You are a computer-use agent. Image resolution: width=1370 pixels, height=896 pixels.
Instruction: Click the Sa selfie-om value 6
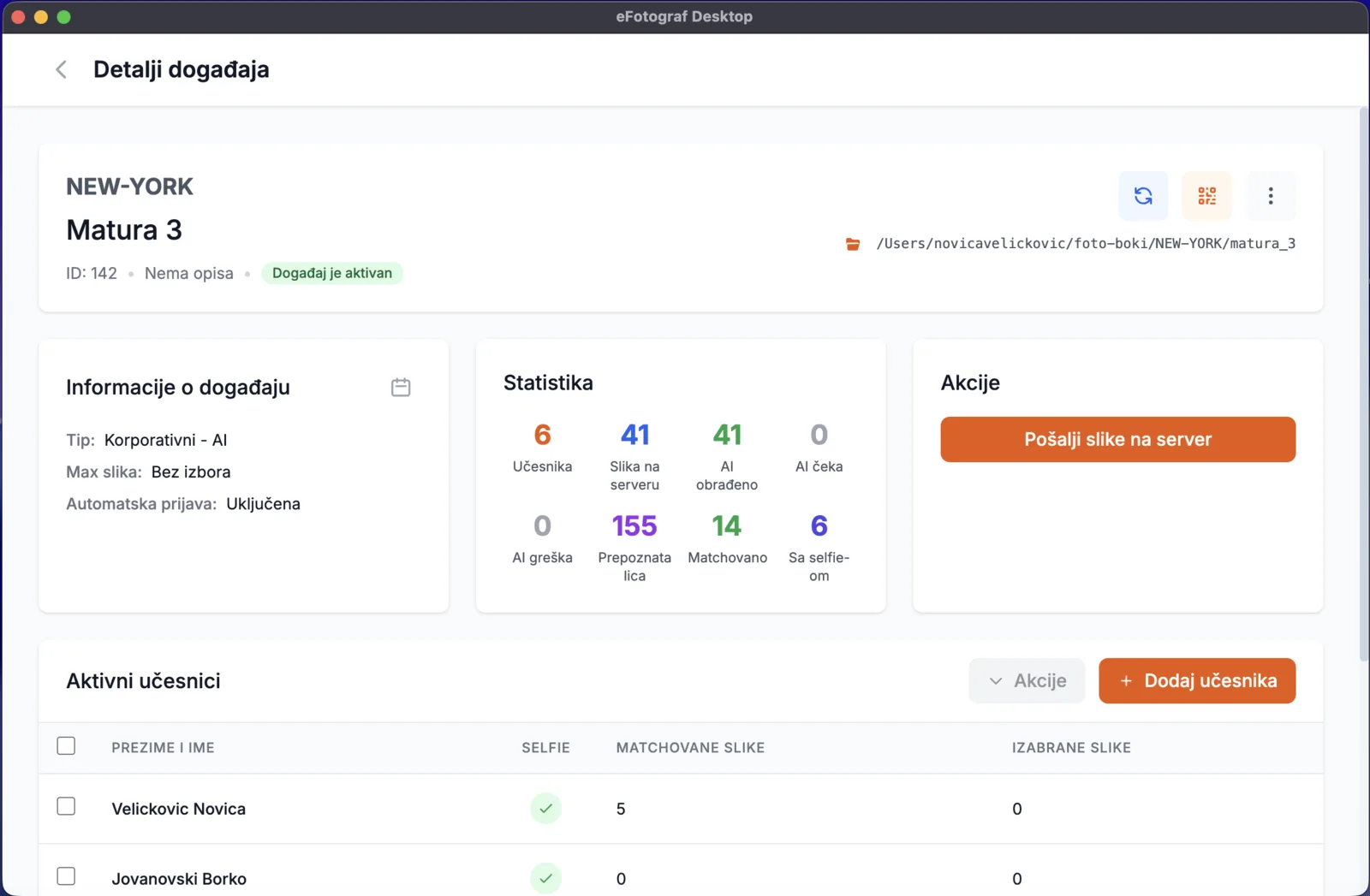coord(819,525)
